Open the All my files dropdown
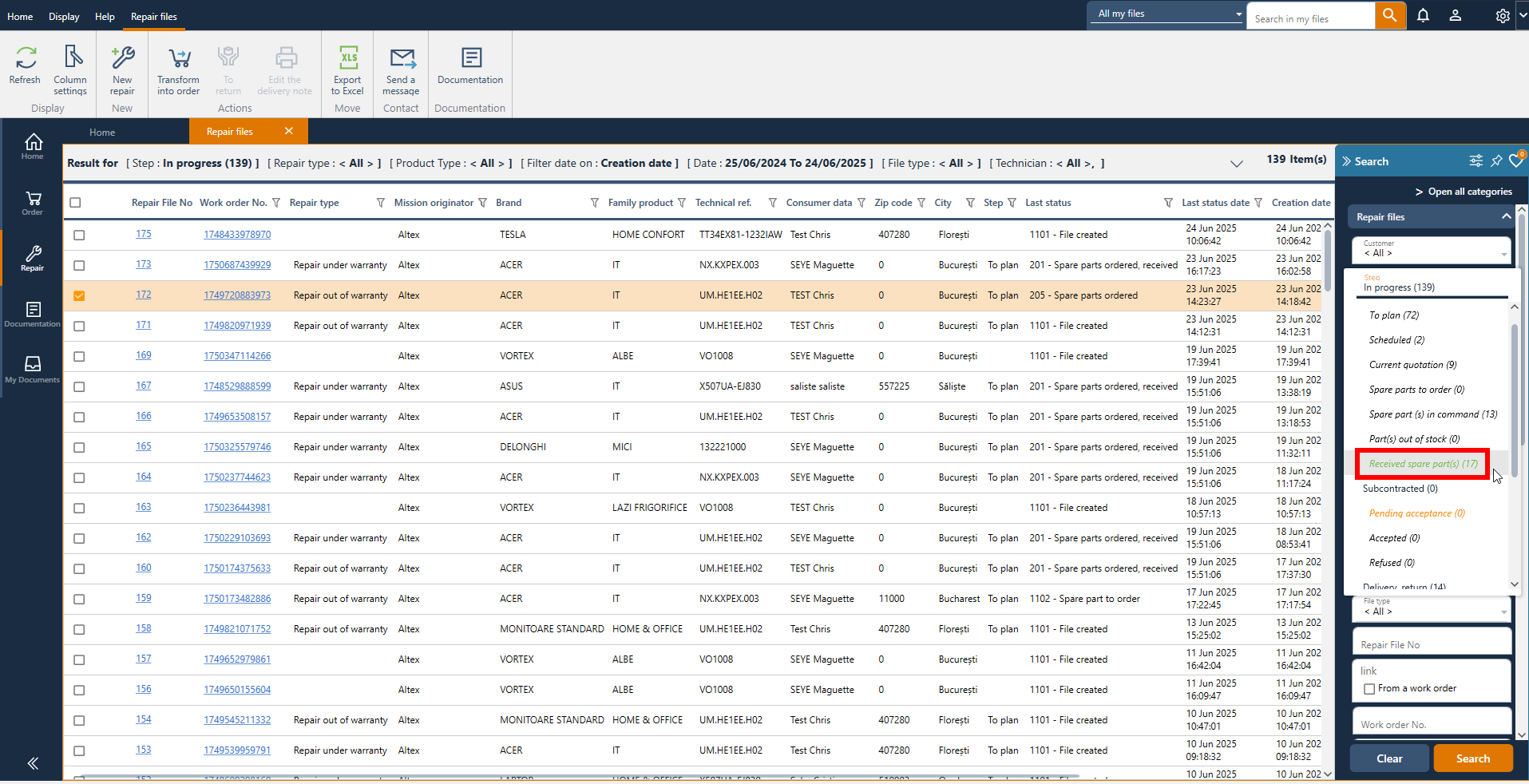This screenshot has height=784, width=1529. pyautogui.click(x=1167, y=14)
